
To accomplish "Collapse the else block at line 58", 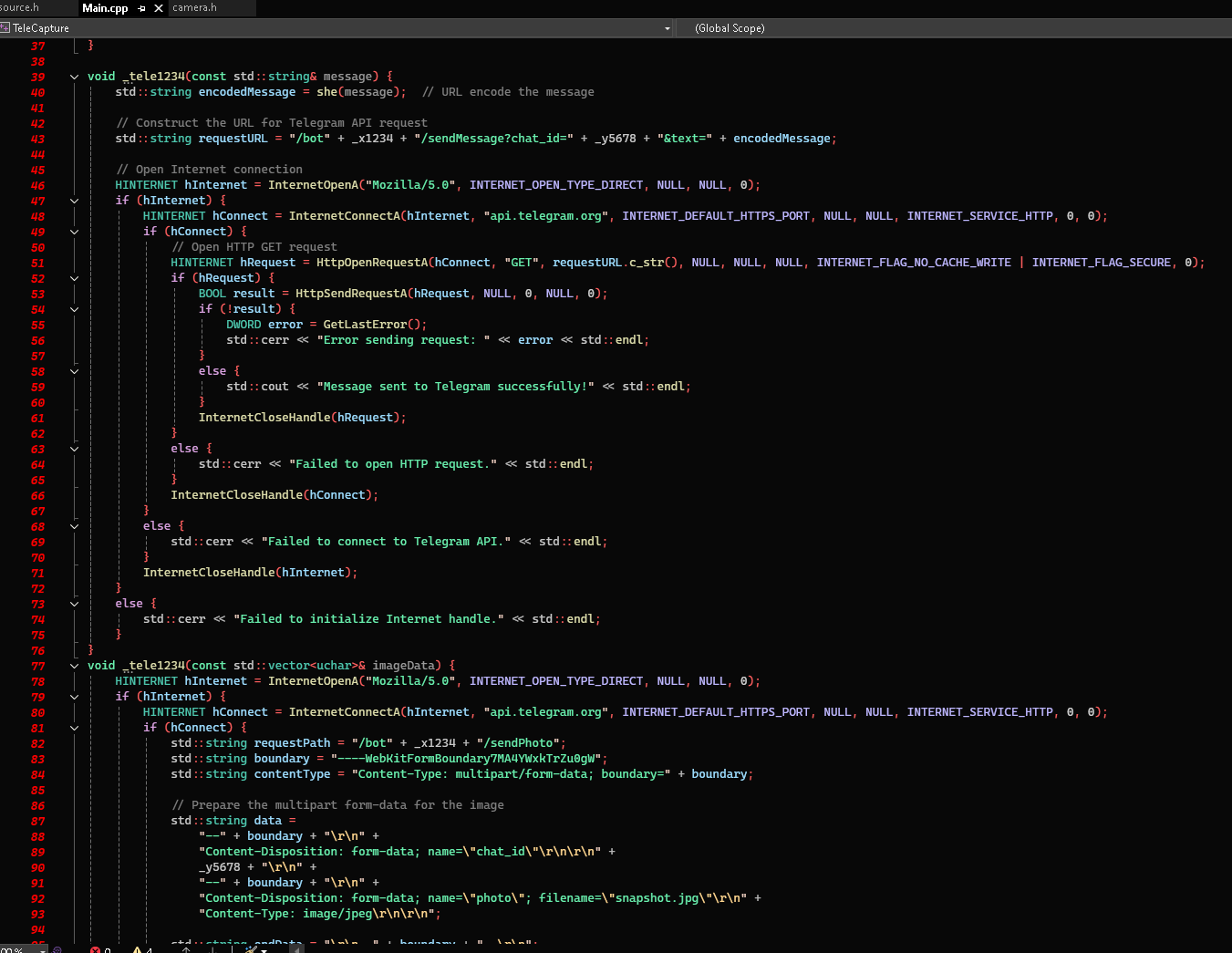I will click(x=74, y=371).
